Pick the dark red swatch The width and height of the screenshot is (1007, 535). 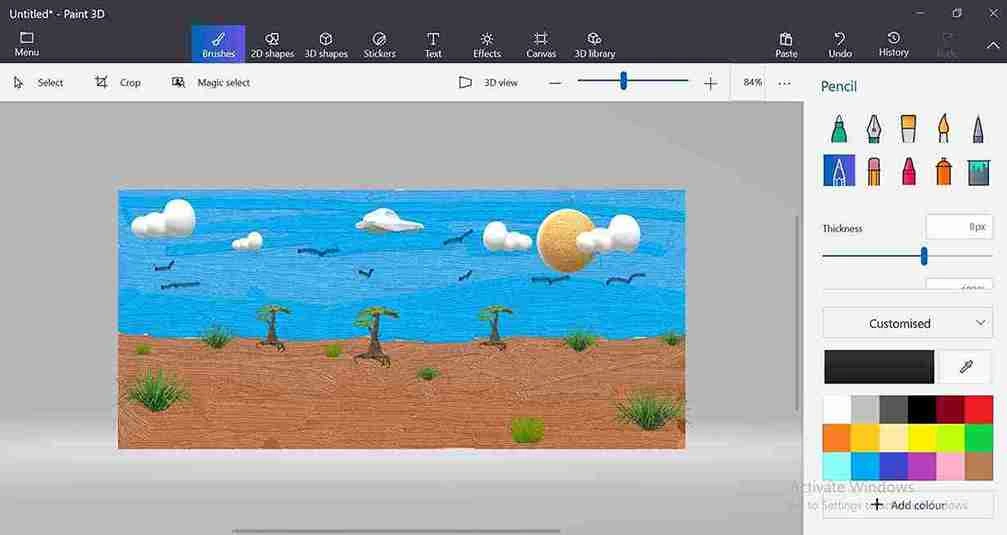pyautogui.click(x=950, y=410)
